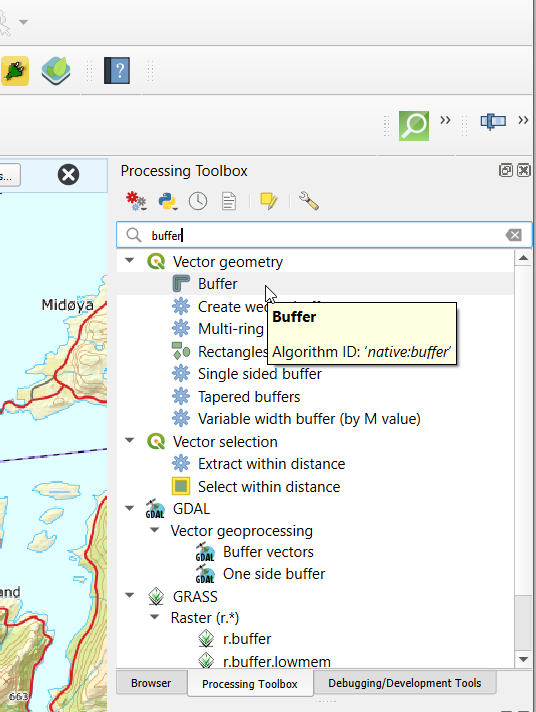Collapse the Vector selection group

click(x=129, y=440)
